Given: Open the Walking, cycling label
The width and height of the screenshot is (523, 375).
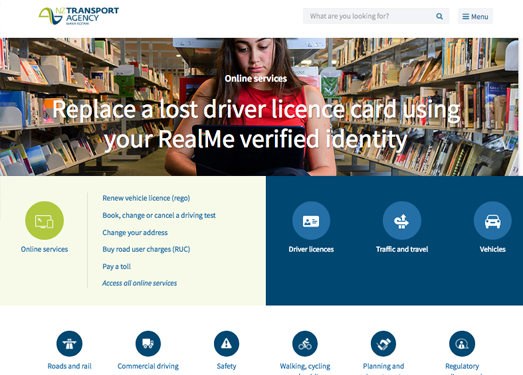Looking at the screenshot, I should click(x=305, y=366).
